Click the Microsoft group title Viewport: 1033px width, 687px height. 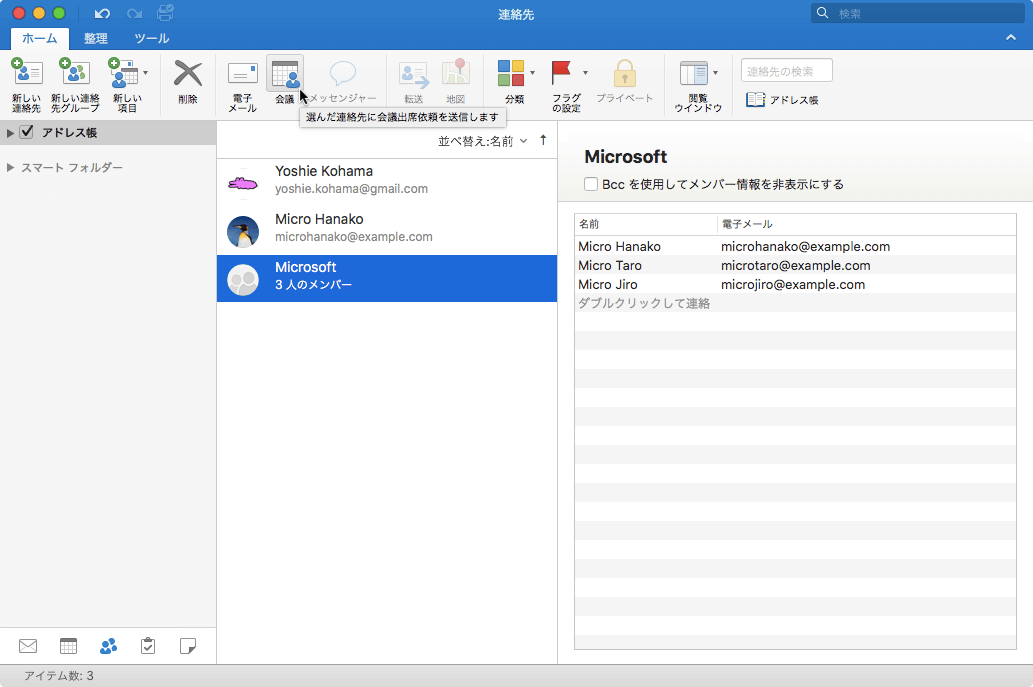pos(625,157)
